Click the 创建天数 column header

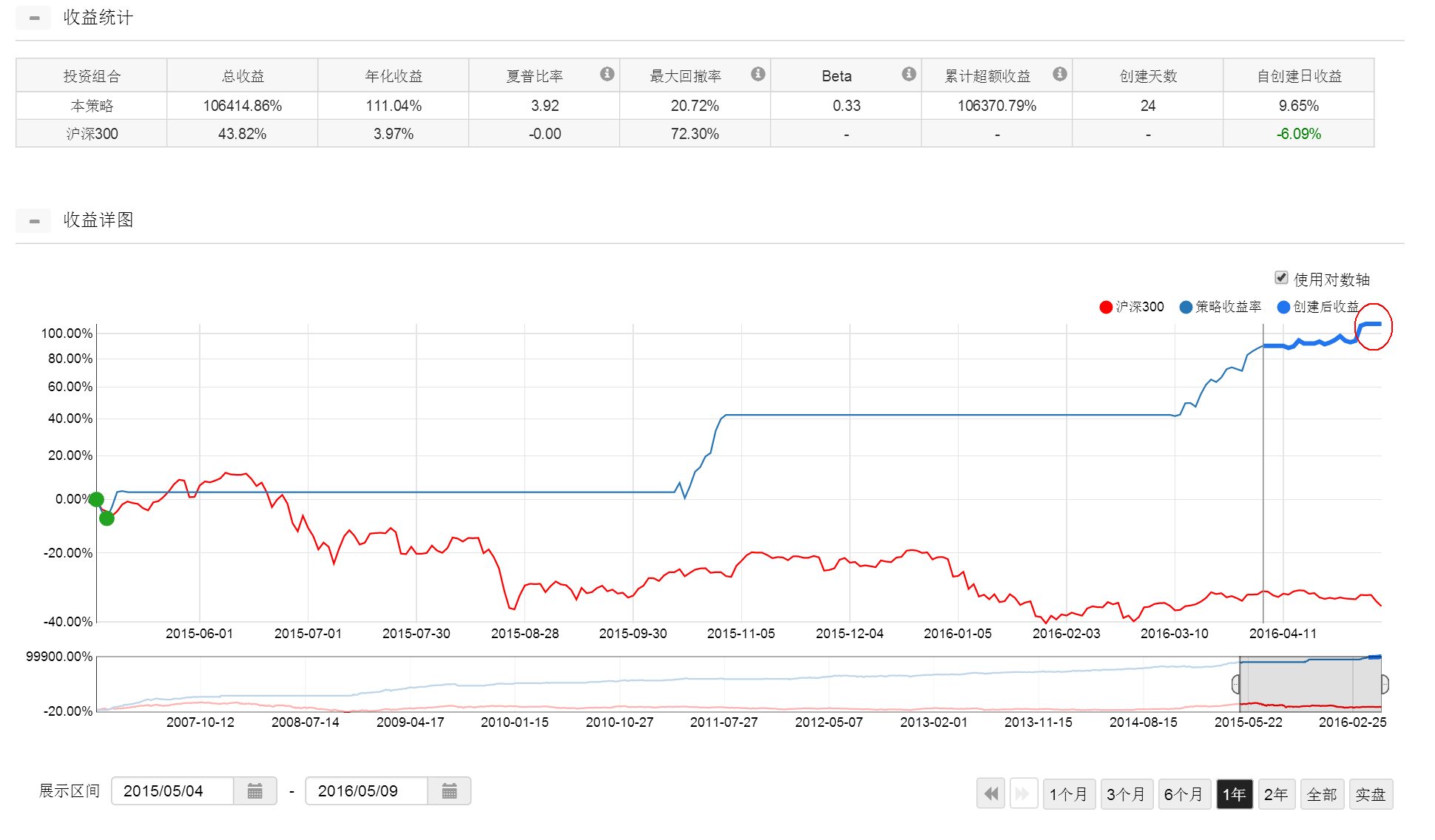(1148, 75)
